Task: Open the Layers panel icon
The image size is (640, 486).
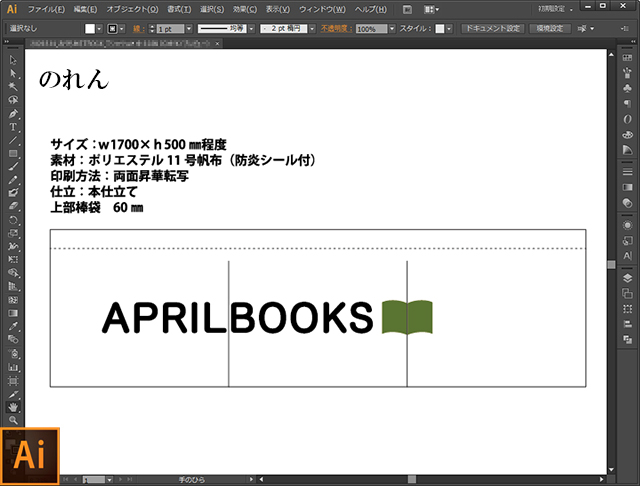Action: coord(627,278)
